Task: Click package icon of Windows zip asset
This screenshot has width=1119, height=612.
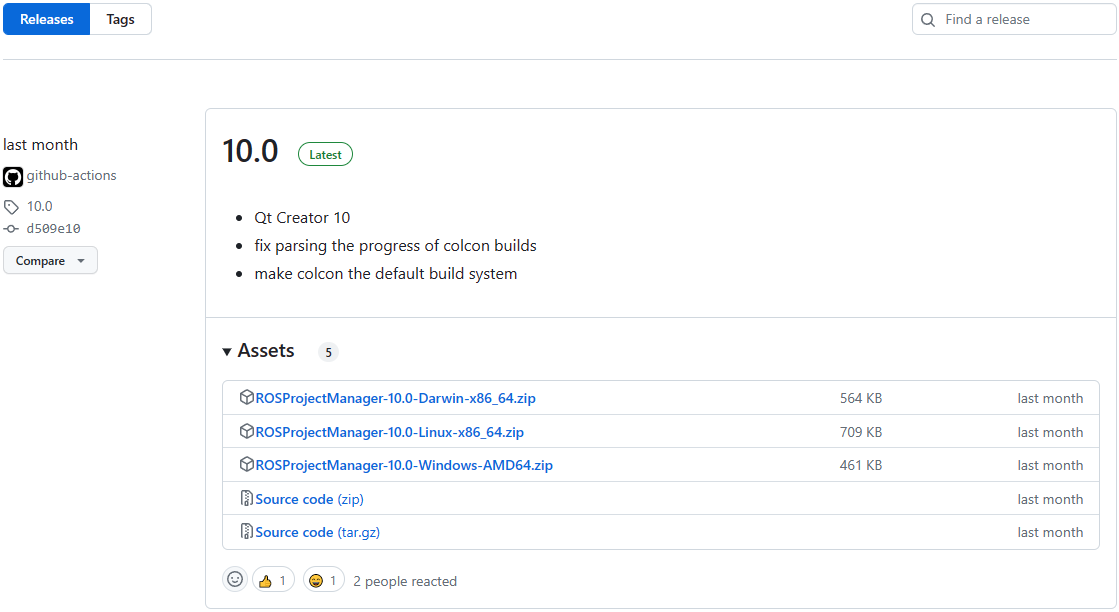Action: (246, 464)
